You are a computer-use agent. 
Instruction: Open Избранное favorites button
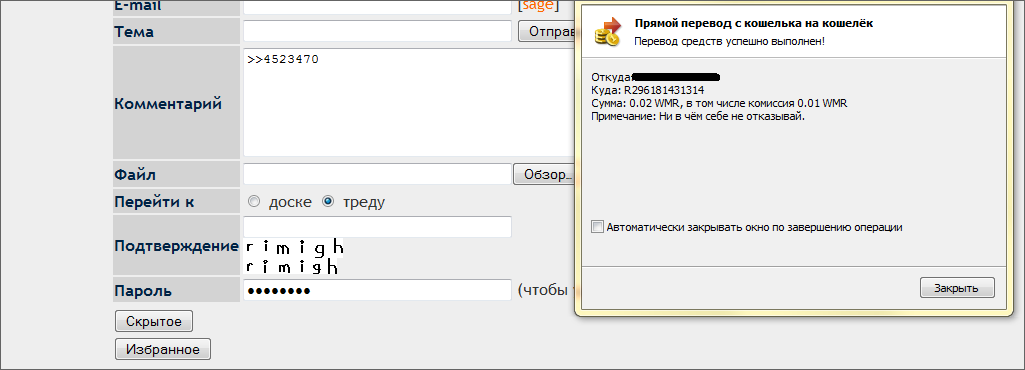163,349
